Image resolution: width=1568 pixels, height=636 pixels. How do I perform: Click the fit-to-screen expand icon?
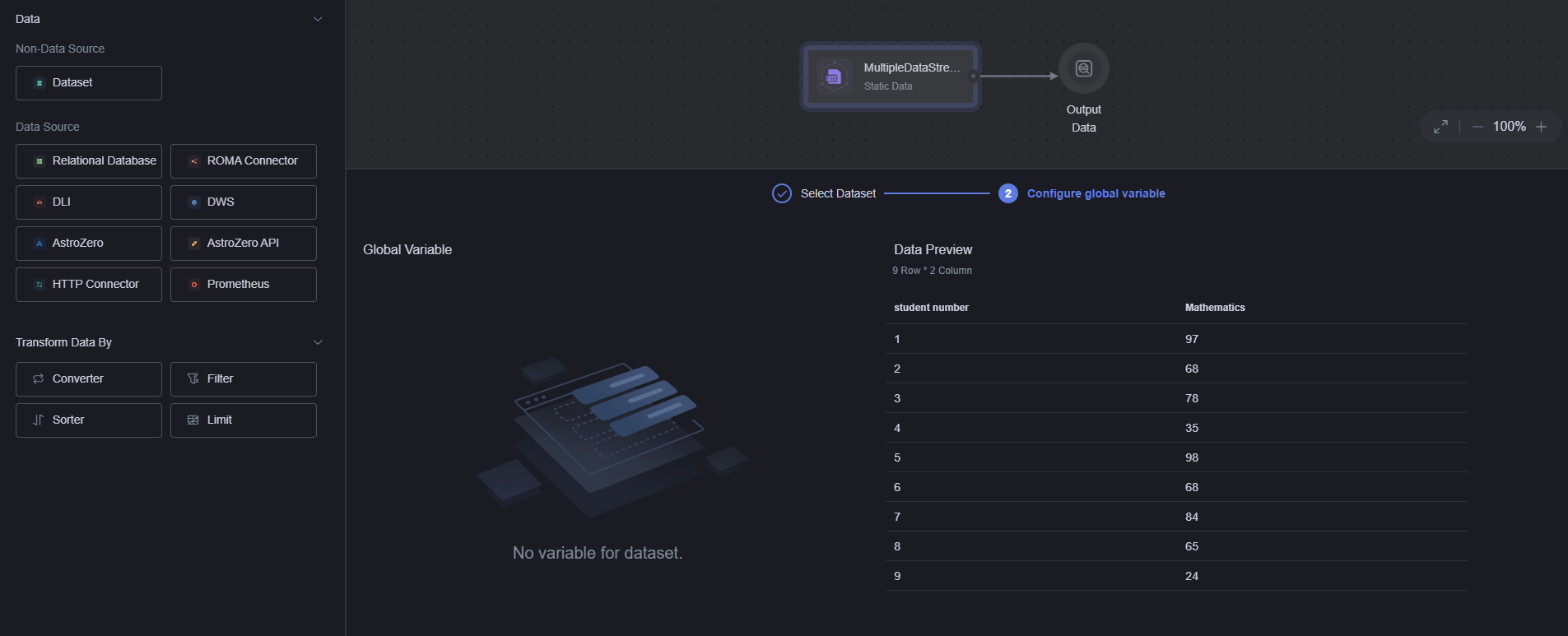point(1440,127)
